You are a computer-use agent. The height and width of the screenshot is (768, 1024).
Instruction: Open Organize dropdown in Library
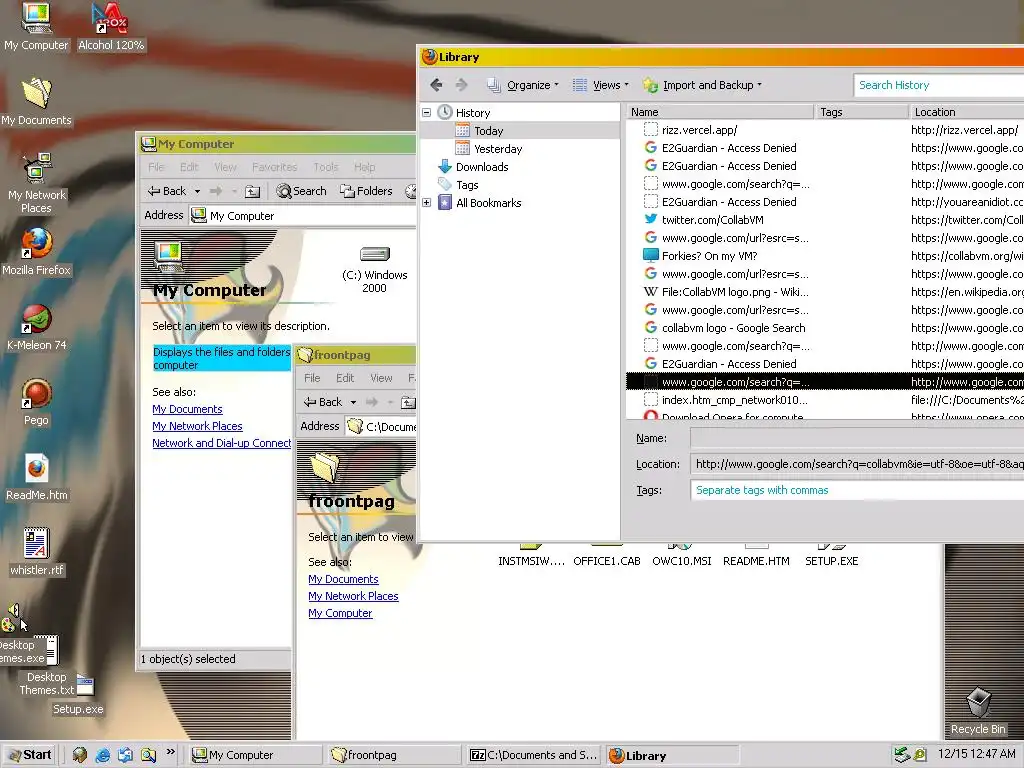point(523,85)
